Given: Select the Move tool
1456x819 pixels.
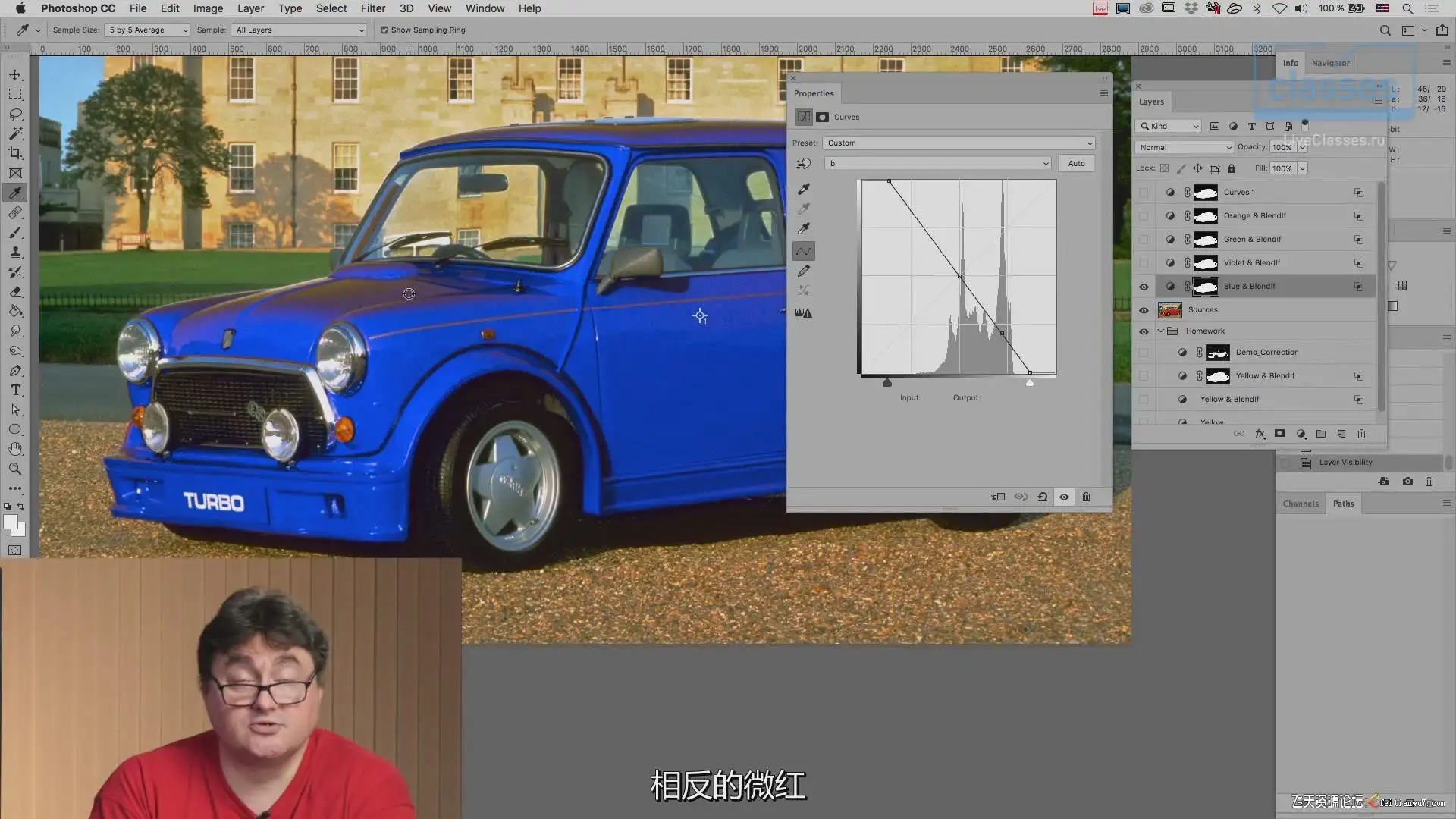Looking at the screenshot, I should pyautogui.click(x=15, y=74).
